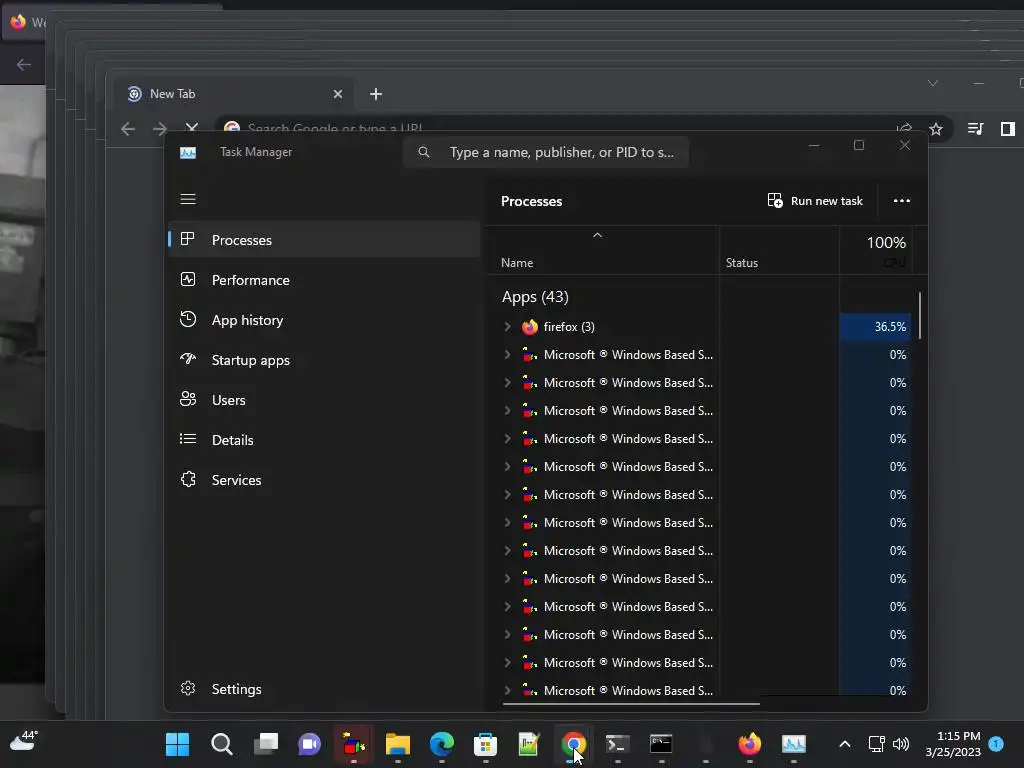Click the Run new task button

point(815,201)
